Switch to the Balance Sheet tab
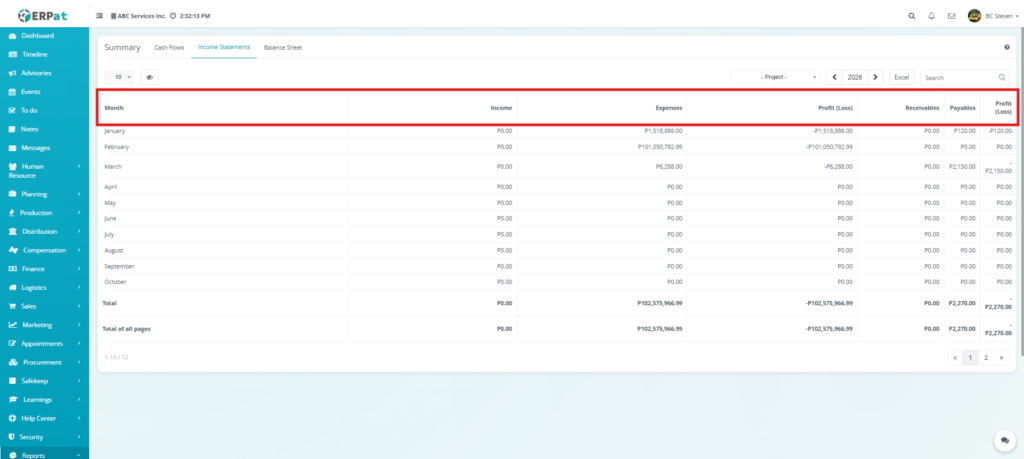This screenshot has width=1024, height=459. (x=282, y=47)
